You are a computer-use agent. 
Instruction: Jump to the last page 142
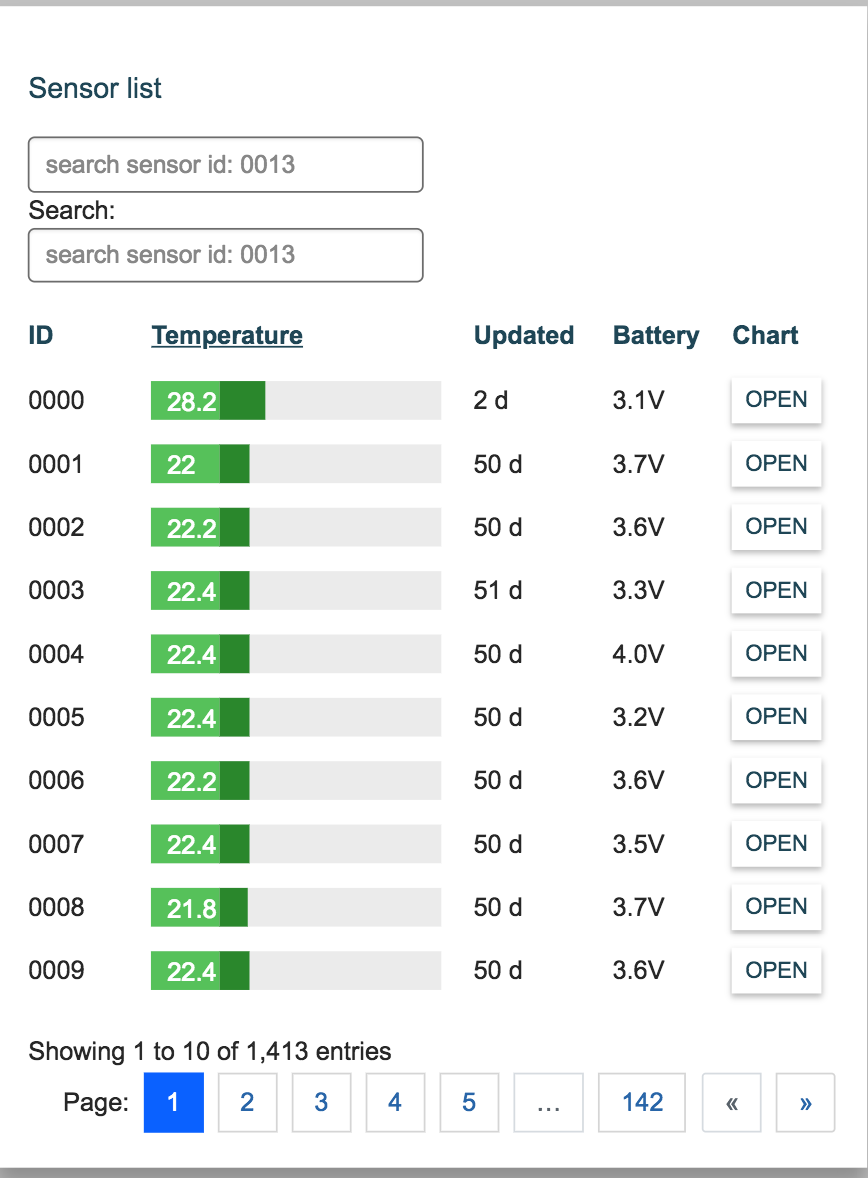(641, 1102)
